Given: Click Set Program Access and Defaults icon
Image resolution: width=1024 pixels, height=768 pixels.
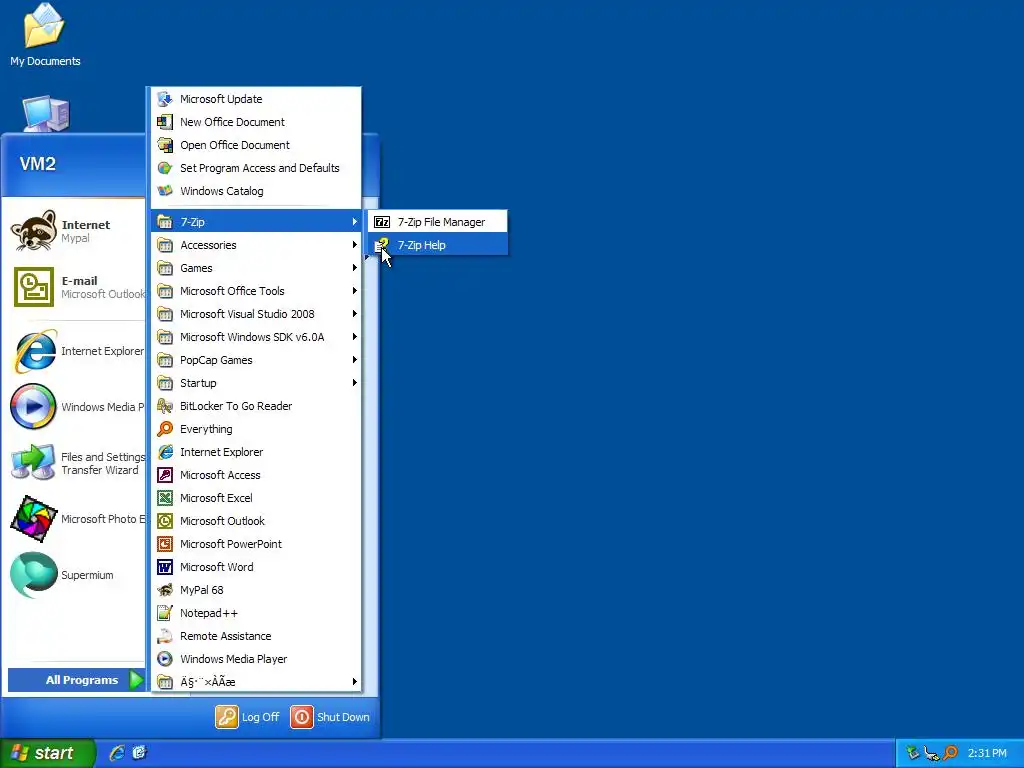Looking at the screenshot, I should tap(165, 168).
